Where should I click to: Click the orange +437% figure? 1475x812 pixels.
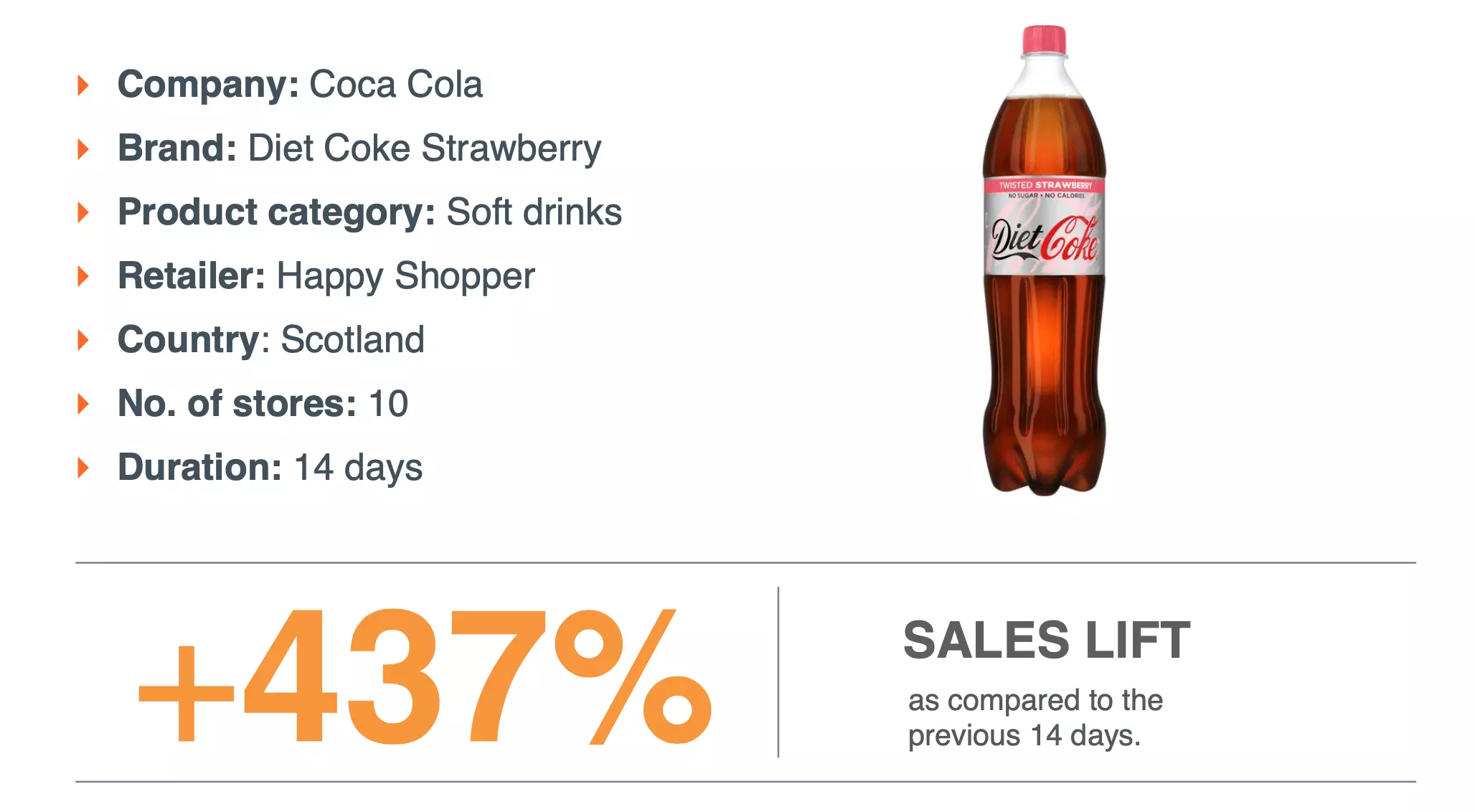point(425,676)
